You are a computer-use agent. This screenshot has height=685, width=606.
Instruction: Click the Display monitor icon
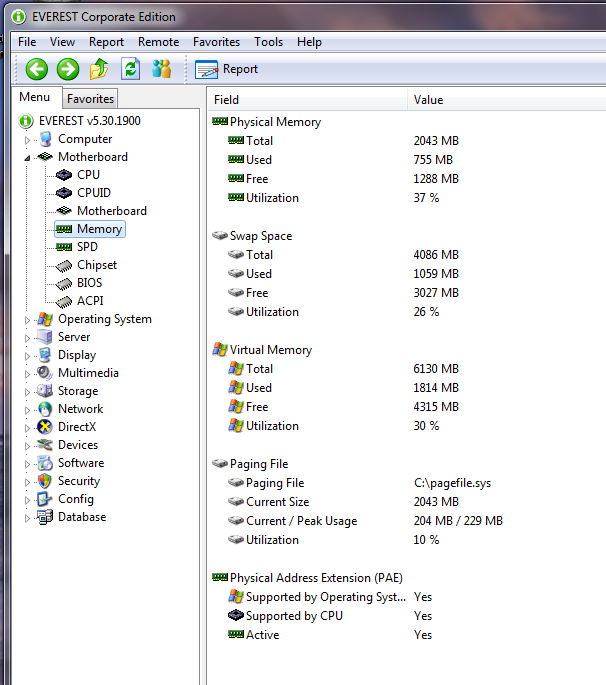(x=45, y=355)
